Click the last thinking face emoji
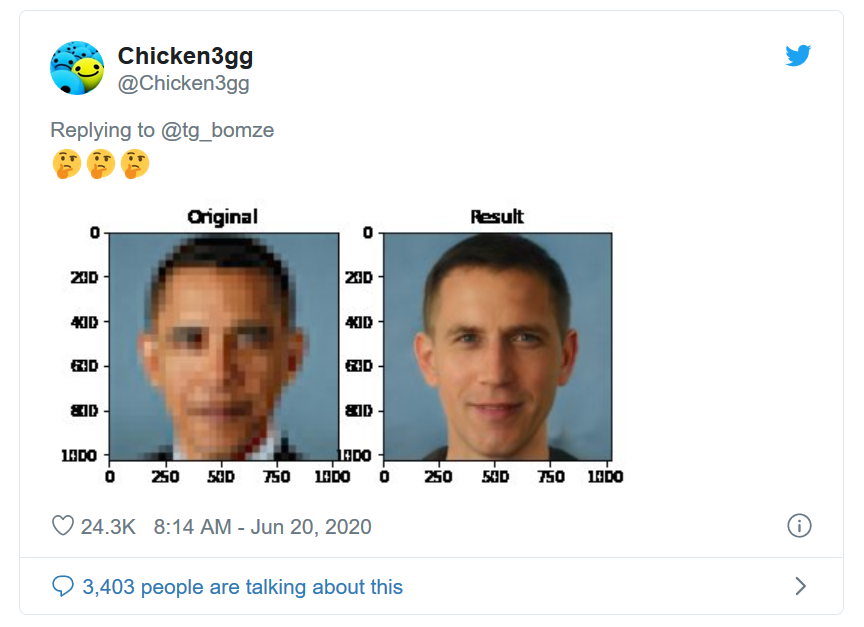The image size is (864, 627). 135,164
